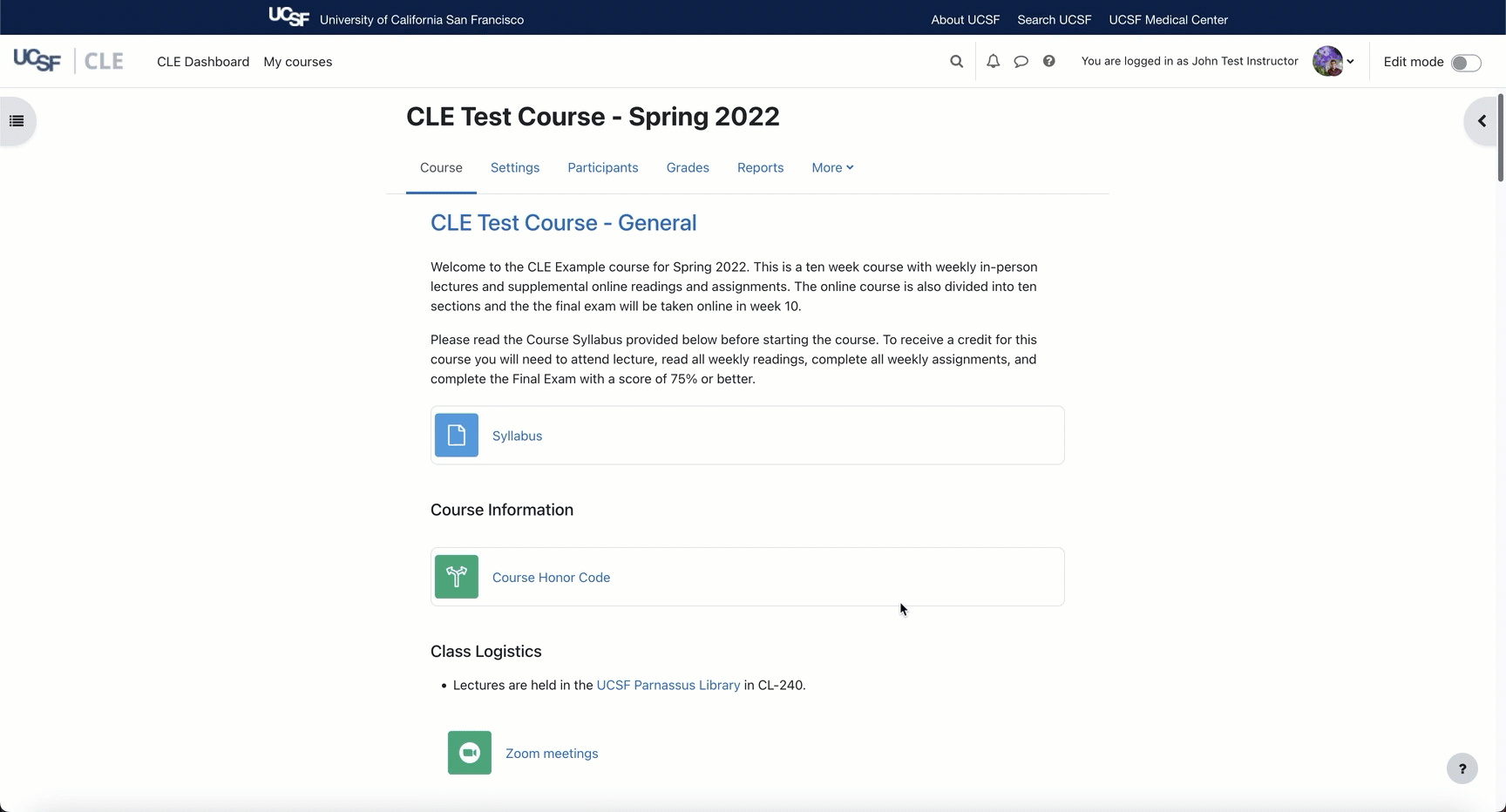Image resolution: width=1506 pixels, height=812 pixels.
Task: Open the search magnifier icon
Action: coord(956,62)
